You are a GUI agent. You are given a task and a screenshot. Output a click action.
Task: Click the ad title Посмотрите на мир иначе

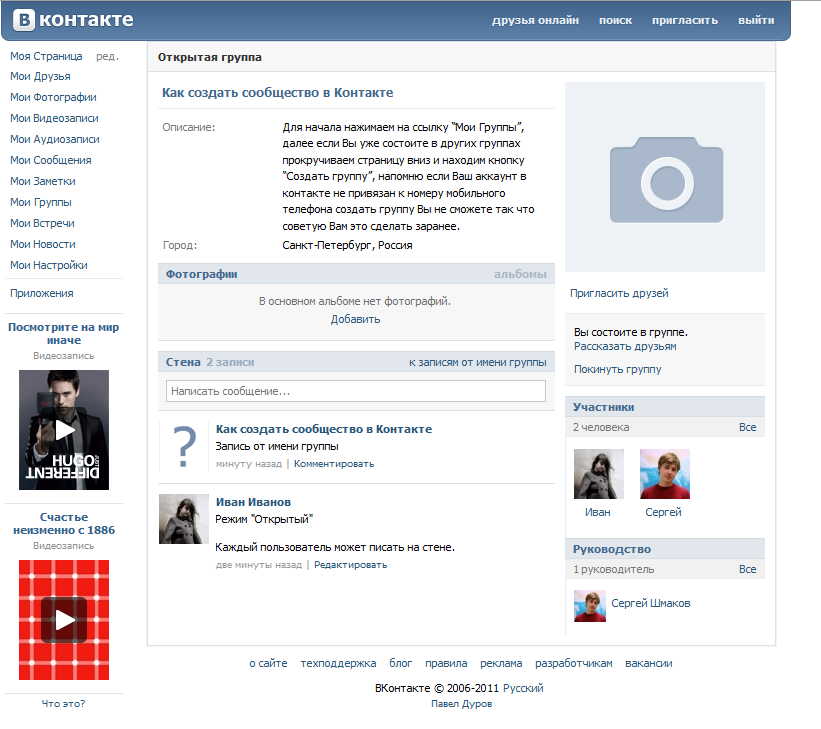pyautogui.click(x=63, y=334)
